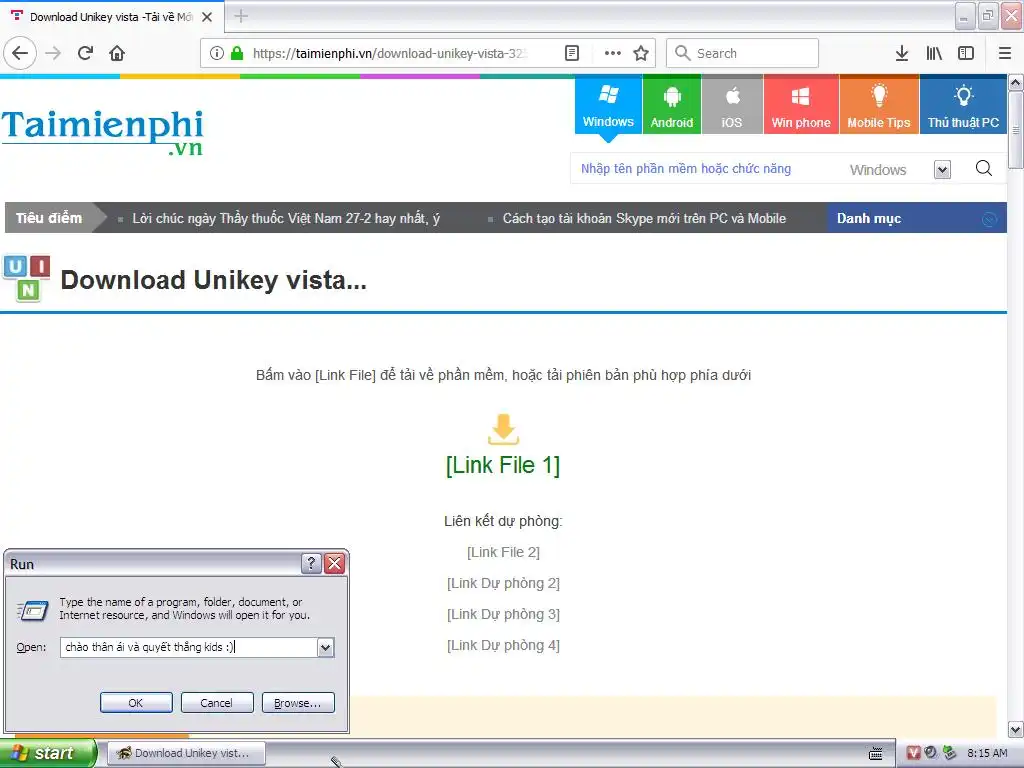Go back with browser back arrow
The image size is (1024, 768).
20,53
